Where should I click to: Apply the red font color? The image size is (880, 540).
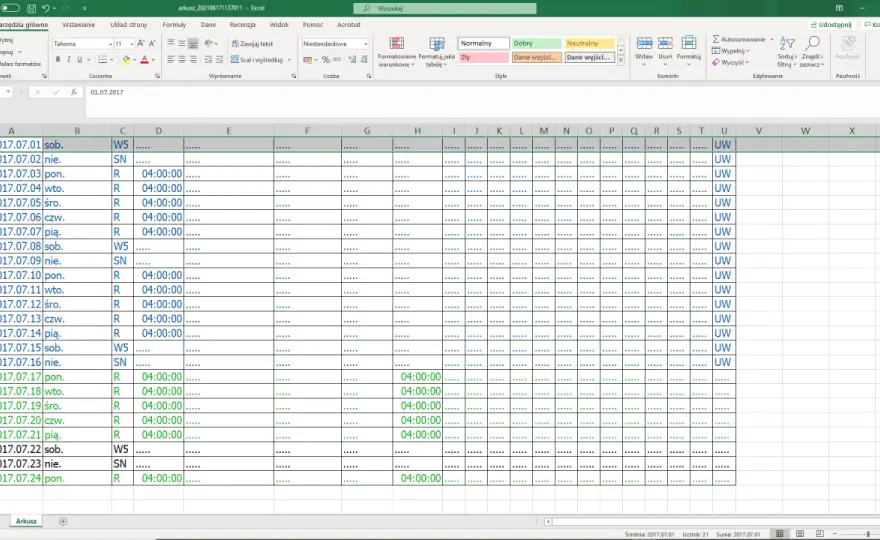tap(144, 60)
